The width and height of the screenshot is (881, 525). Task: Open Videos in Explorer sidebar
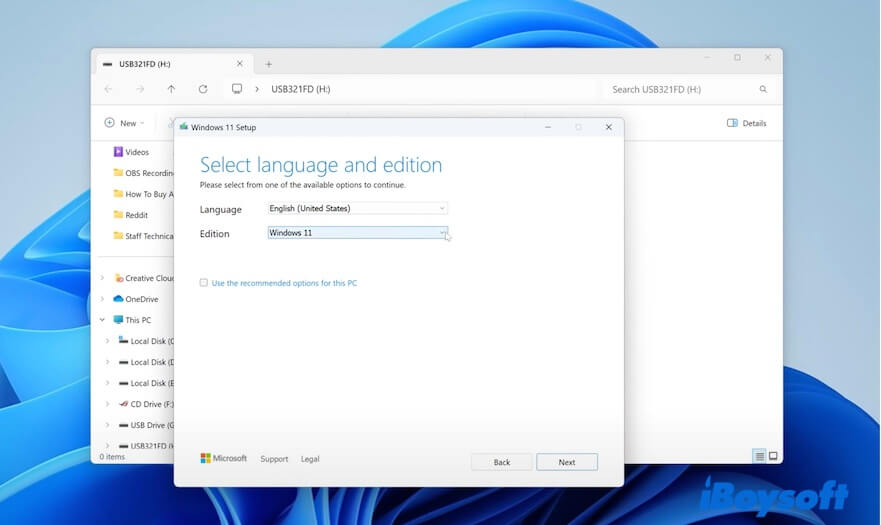point(137,152)
